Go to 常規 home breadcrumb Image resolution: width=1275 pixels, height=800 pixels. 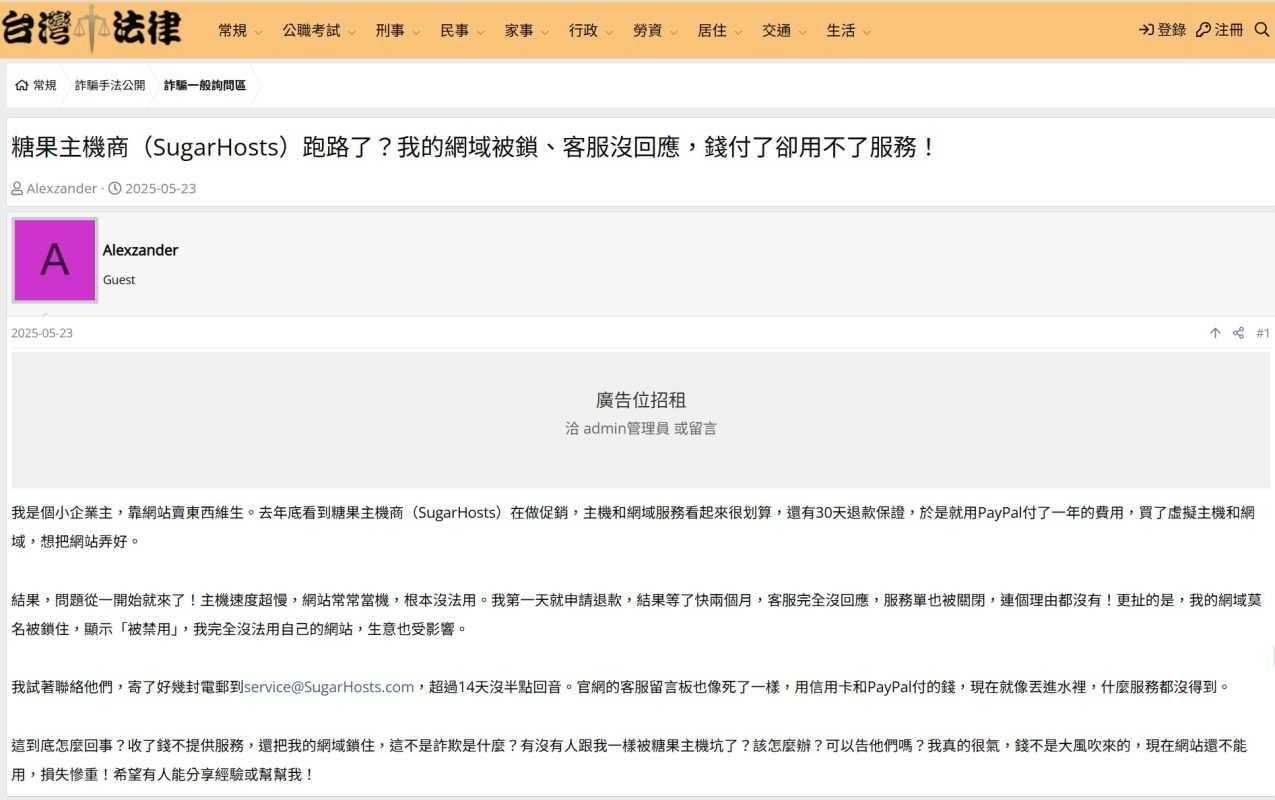click(36, 86)
